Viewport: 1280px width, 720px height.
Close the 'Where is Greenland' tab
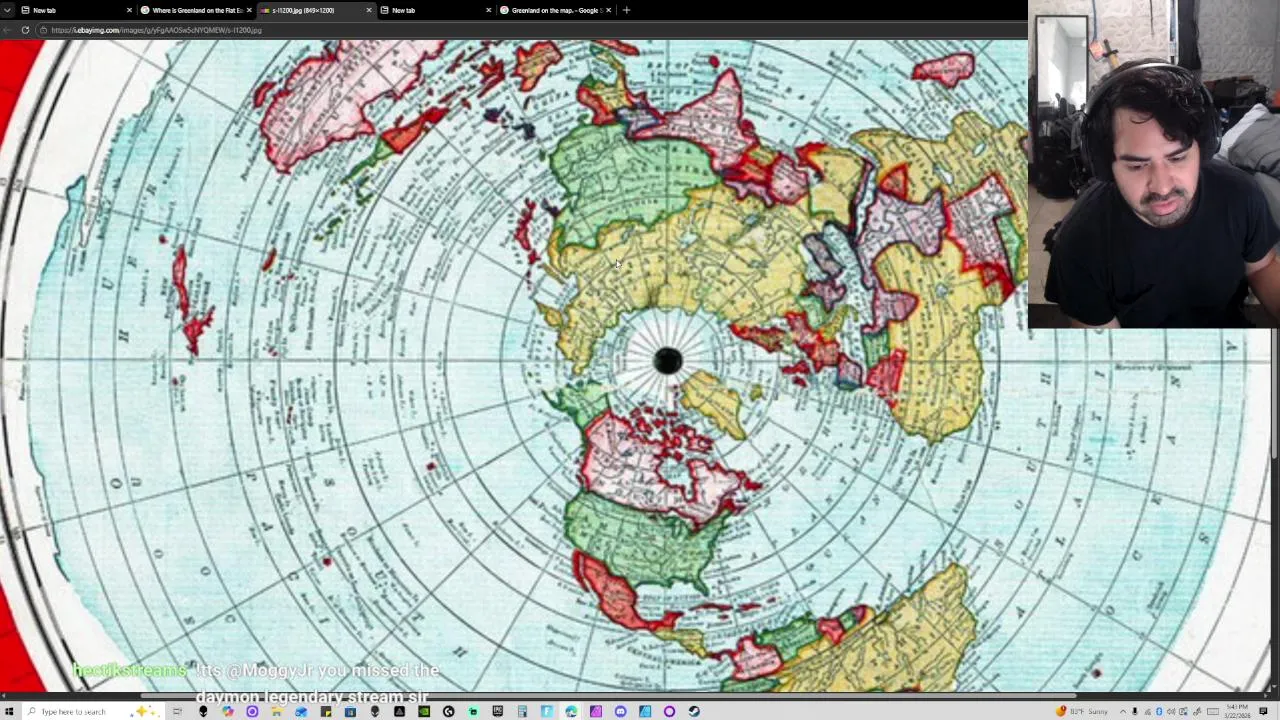[249, 10]
